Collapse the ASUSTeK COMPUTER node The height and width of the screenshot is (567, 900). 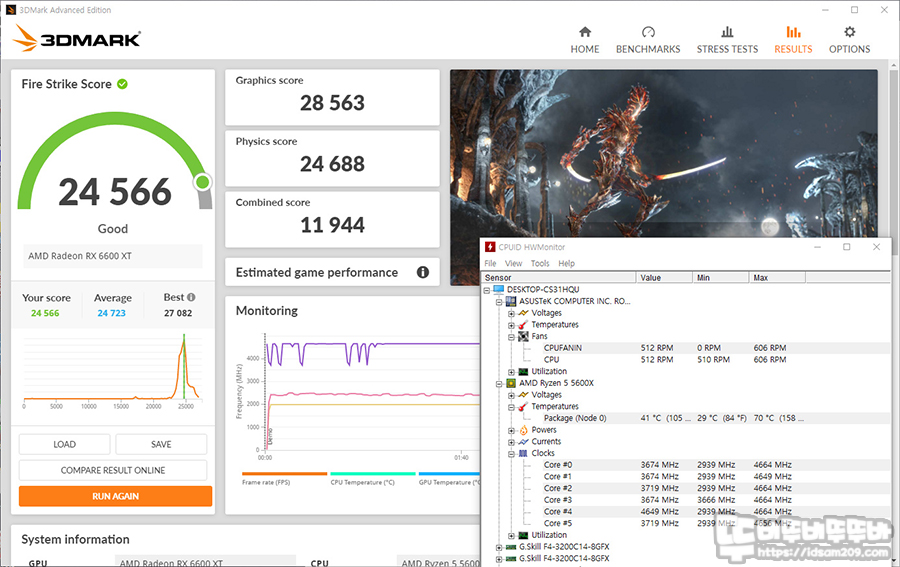pyautogui.click(x=499, y=301)
